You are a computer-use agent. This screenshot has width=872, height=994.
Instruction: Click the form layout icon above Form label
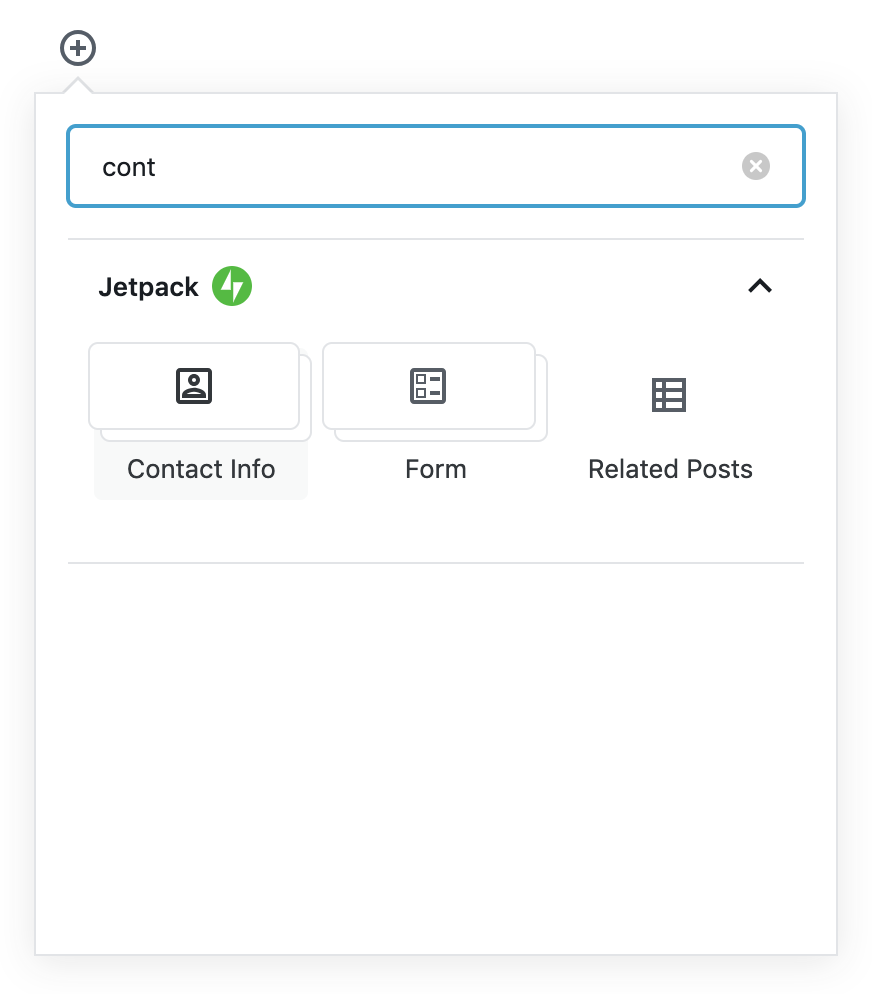[429, 386]
